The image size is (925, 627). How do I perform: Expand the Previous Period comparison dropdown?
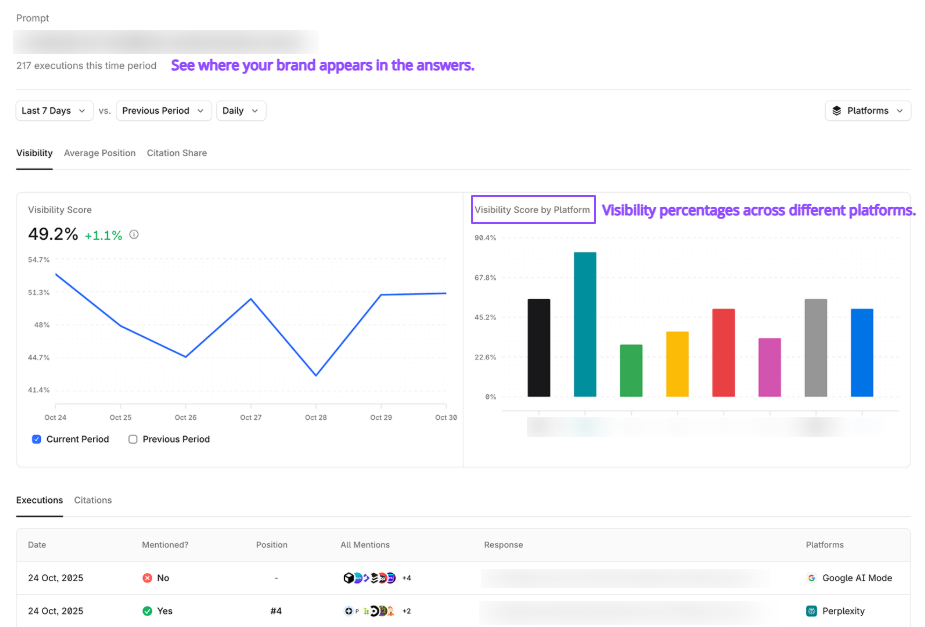tap(164, 111)
